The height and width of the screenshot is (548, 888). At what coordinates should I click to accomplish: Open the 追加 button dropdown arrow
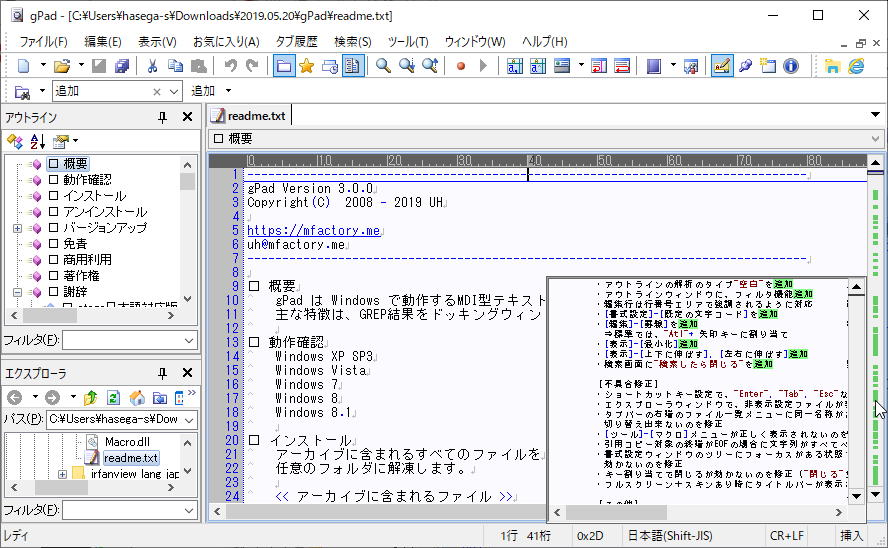click(x=228, y=91)
